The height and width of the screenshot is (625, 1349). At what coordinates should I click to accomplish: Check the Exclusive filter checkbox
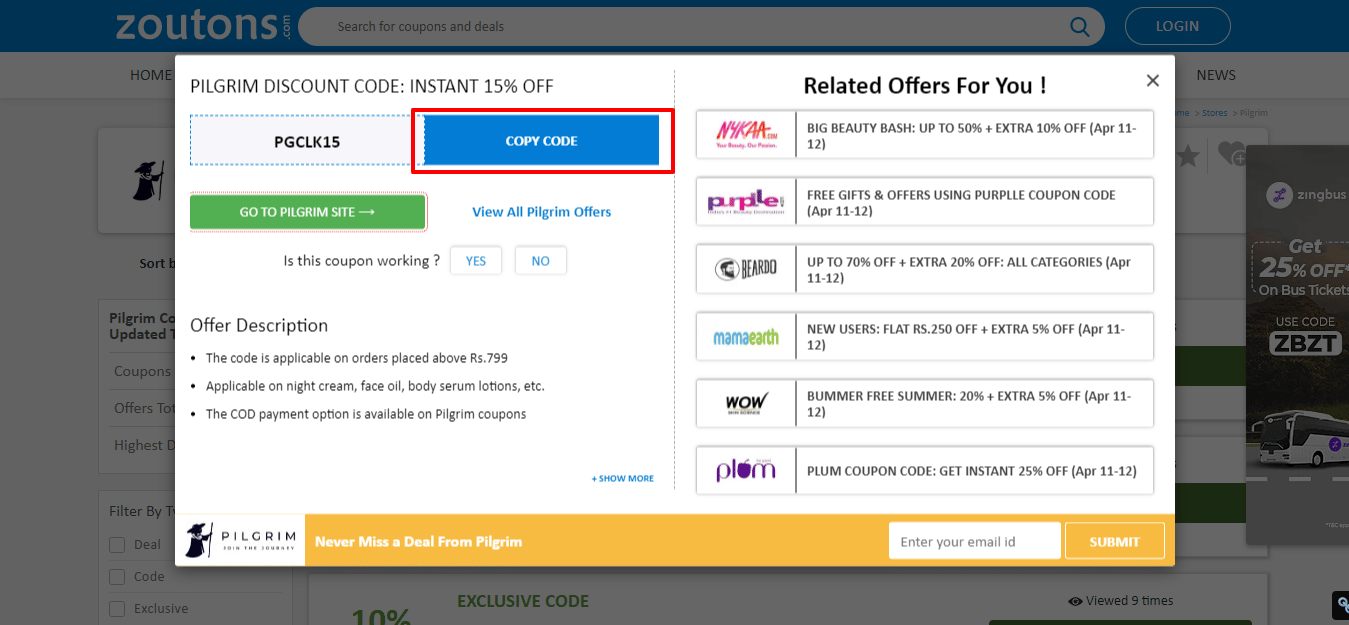click(x=116, y=608)
